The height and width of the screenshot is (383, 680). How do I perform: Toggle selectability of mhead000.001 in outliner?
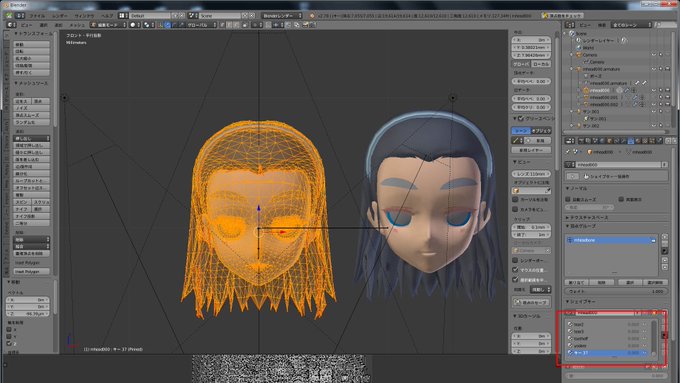(x=661, y=98)
